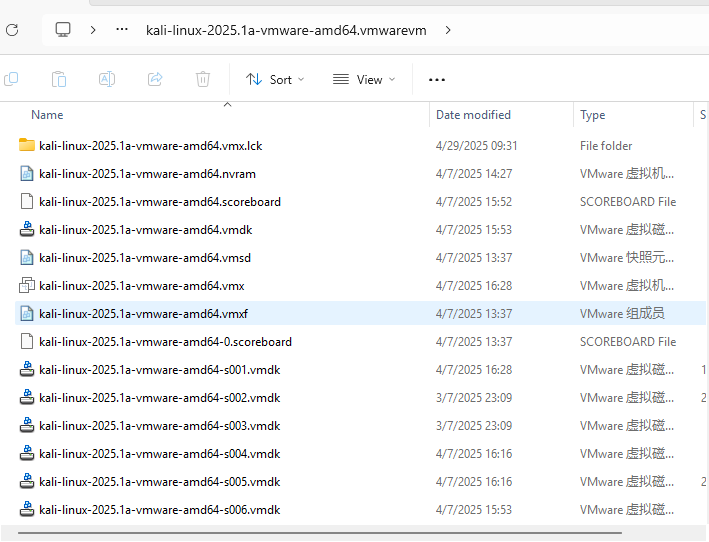Viewport: 709px width, 542px height.
Task: Open the Sort dropdown
Action: coord(275,80)
